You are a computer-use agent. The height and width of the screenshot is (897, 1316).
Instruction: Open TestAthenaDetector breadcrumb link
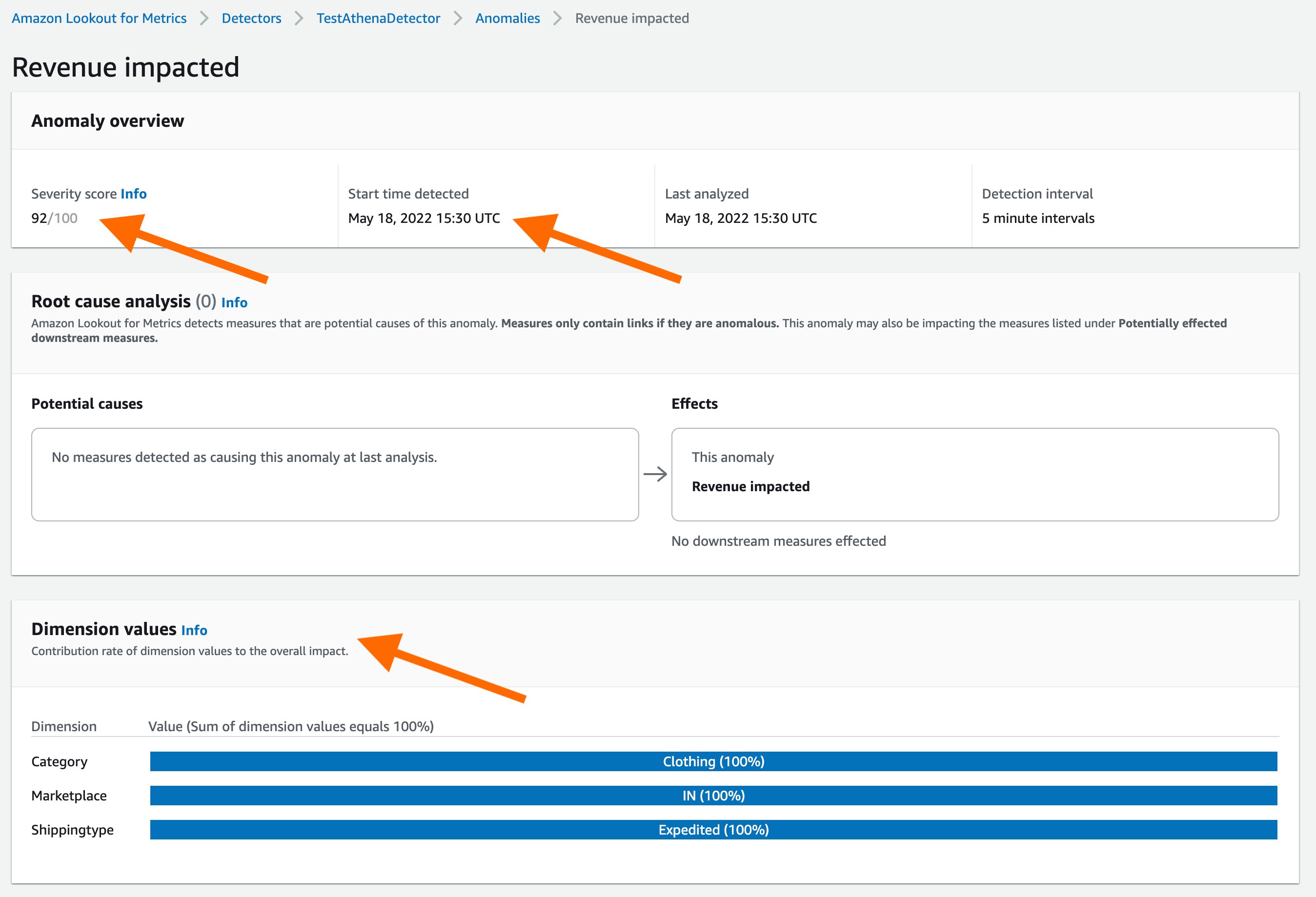tap(378, 18)
